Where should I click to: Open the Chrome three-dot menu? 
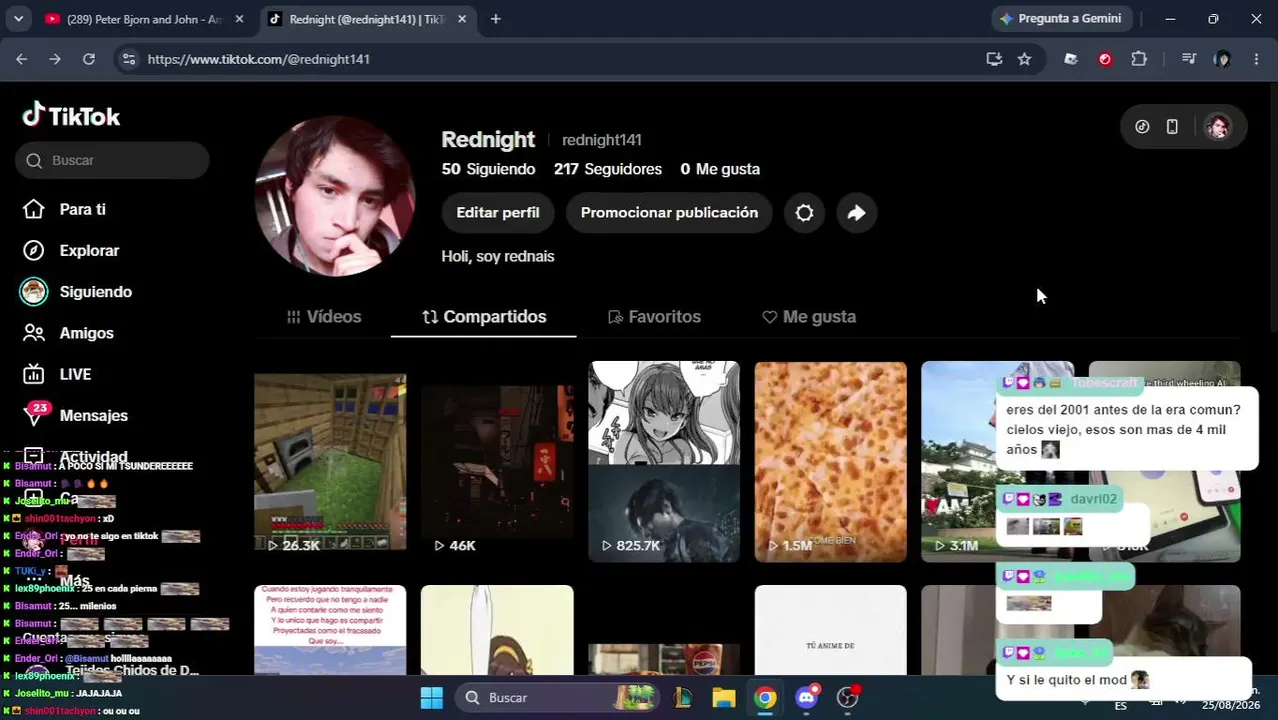click(1256, 59)
